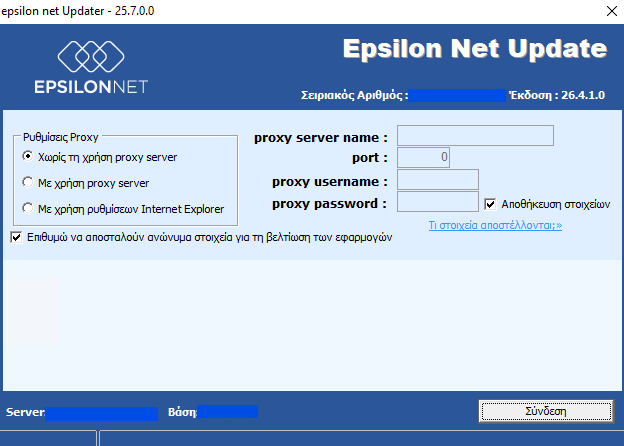Select 'Με χρήση ρυθμίσεων Internet Explorer' option
Viewport: 624px width, 446px height.
click(28, 209)
